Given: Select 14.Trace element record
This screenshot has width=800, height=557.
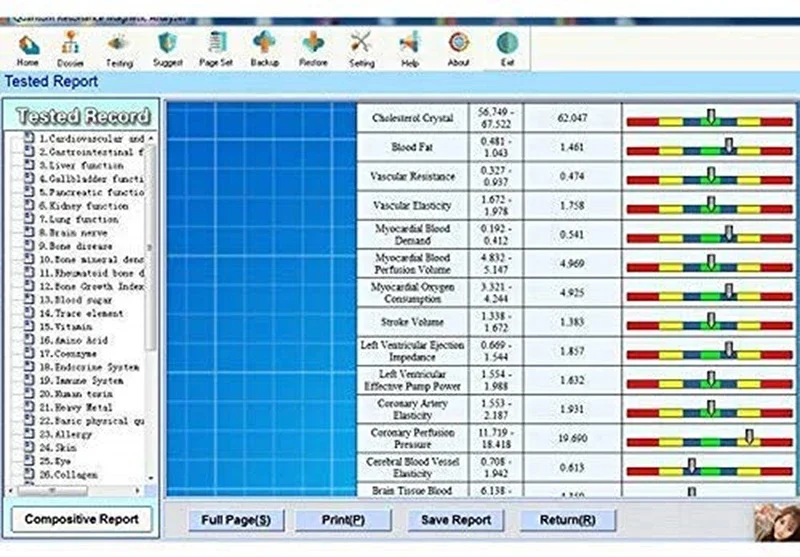Looking at the screenshot, I should tap(81, 313).
